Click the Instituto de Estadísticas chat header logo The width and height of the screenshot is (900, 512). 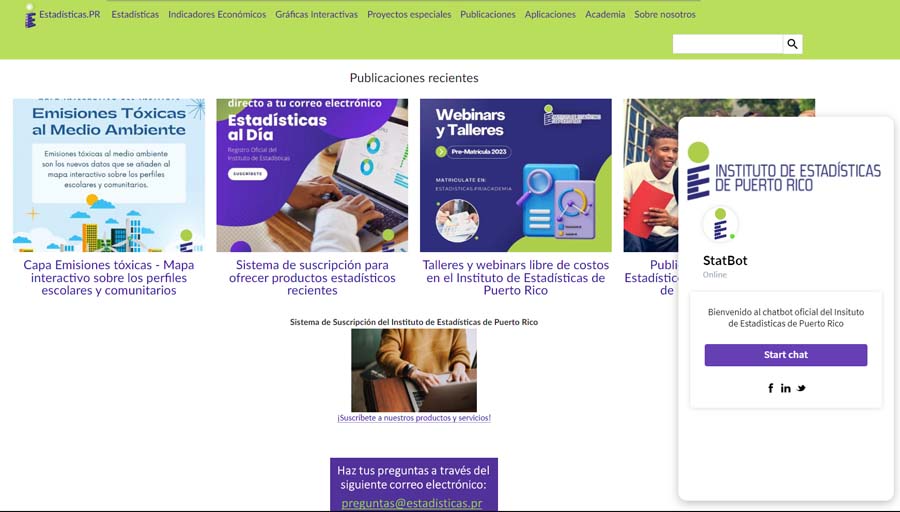point(784,172)
